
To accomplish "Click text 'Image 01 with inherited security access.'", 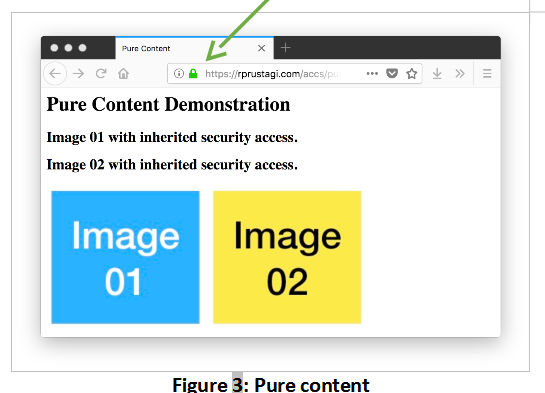I will coord(172,138).
